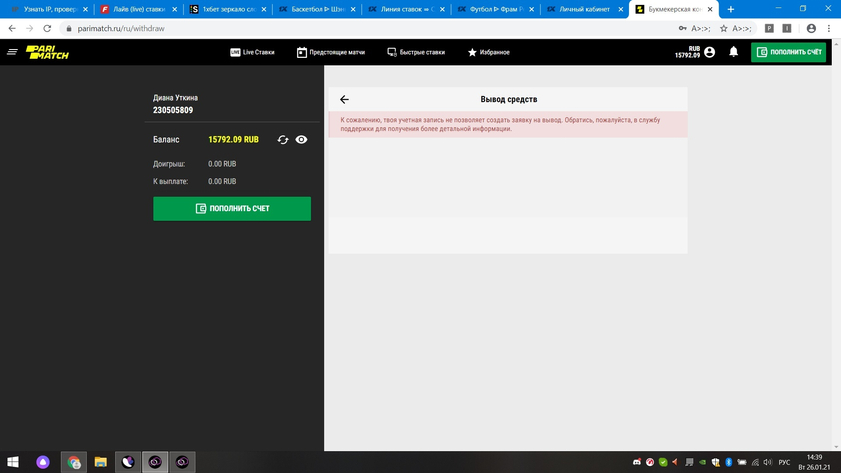Click header Пополнить счёт button

[788, 52]
